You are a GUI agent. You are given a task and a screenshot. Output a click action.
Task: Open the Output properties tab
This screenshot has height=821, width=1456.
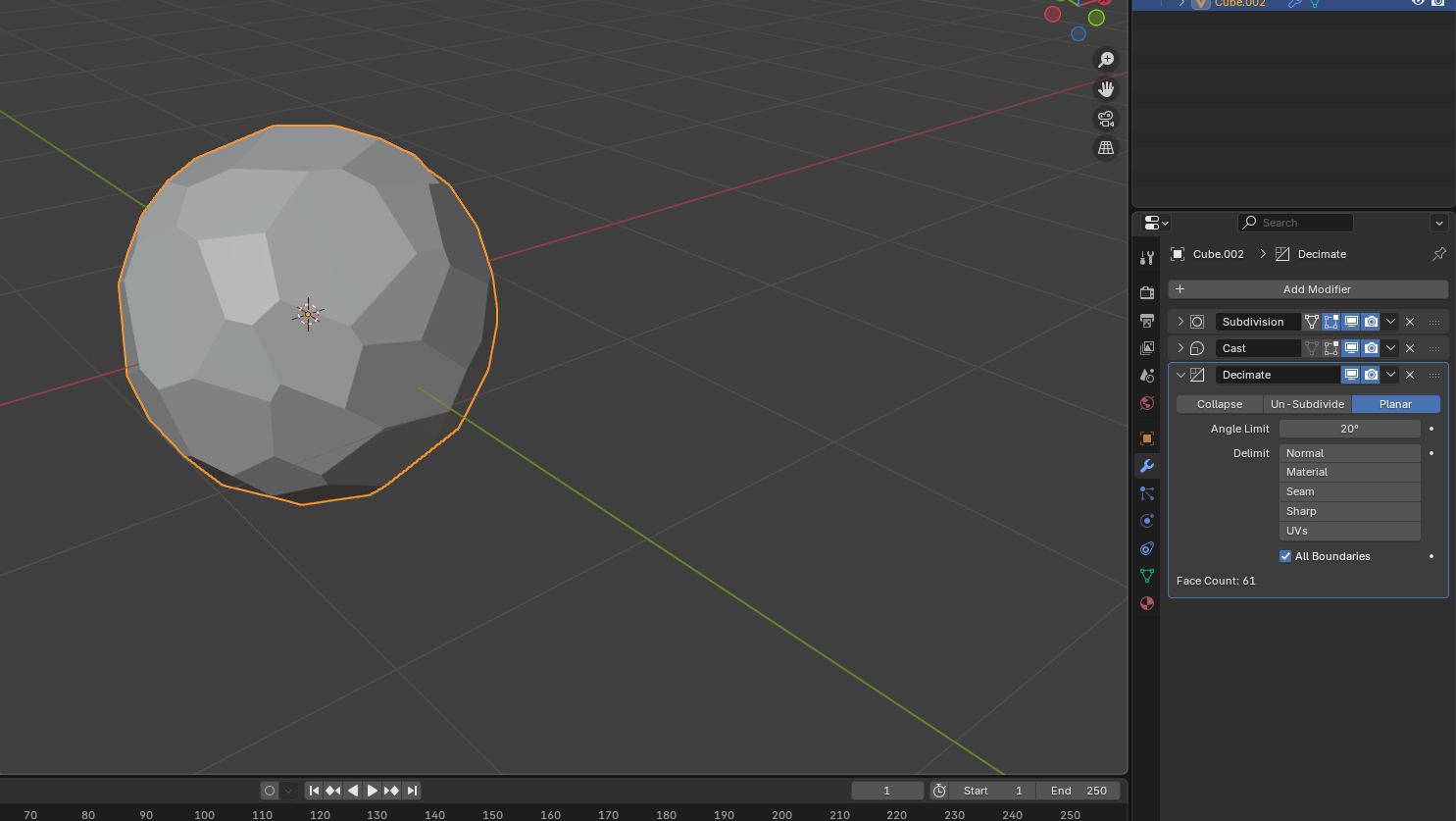pyautogui.click(x=1147, y=320)
